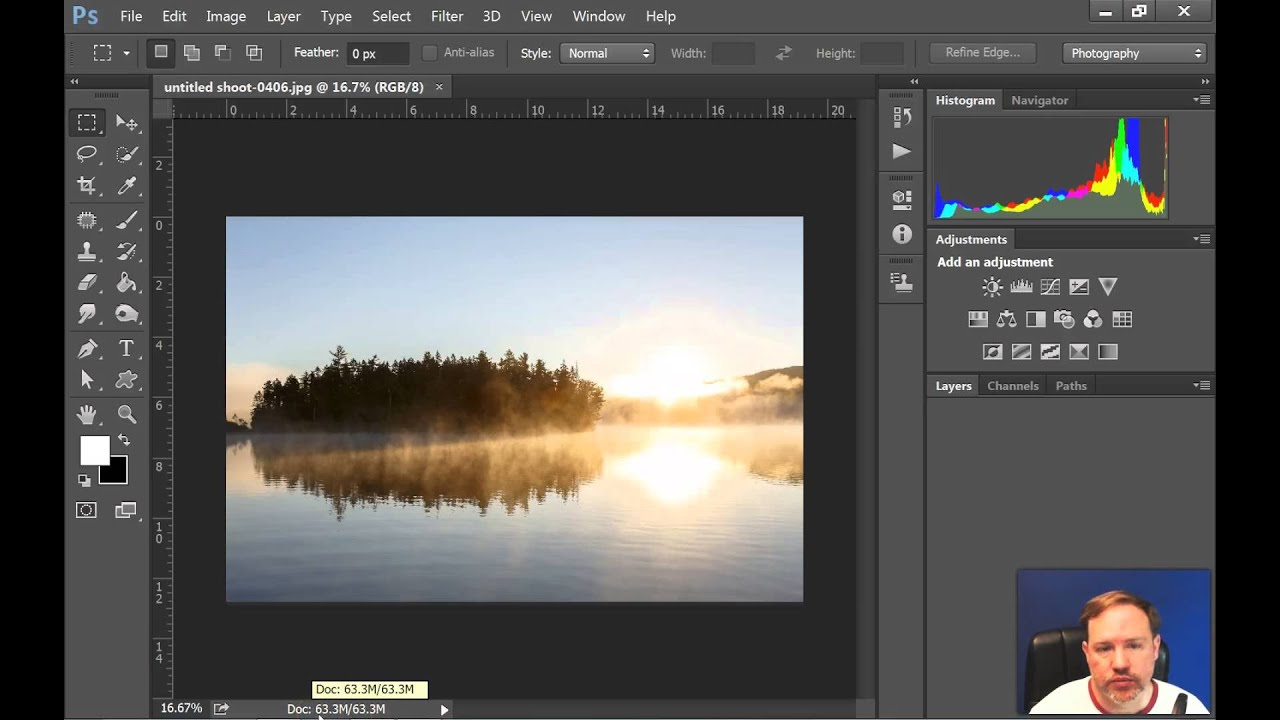Click the Feather input field

[x=377, y=53]
